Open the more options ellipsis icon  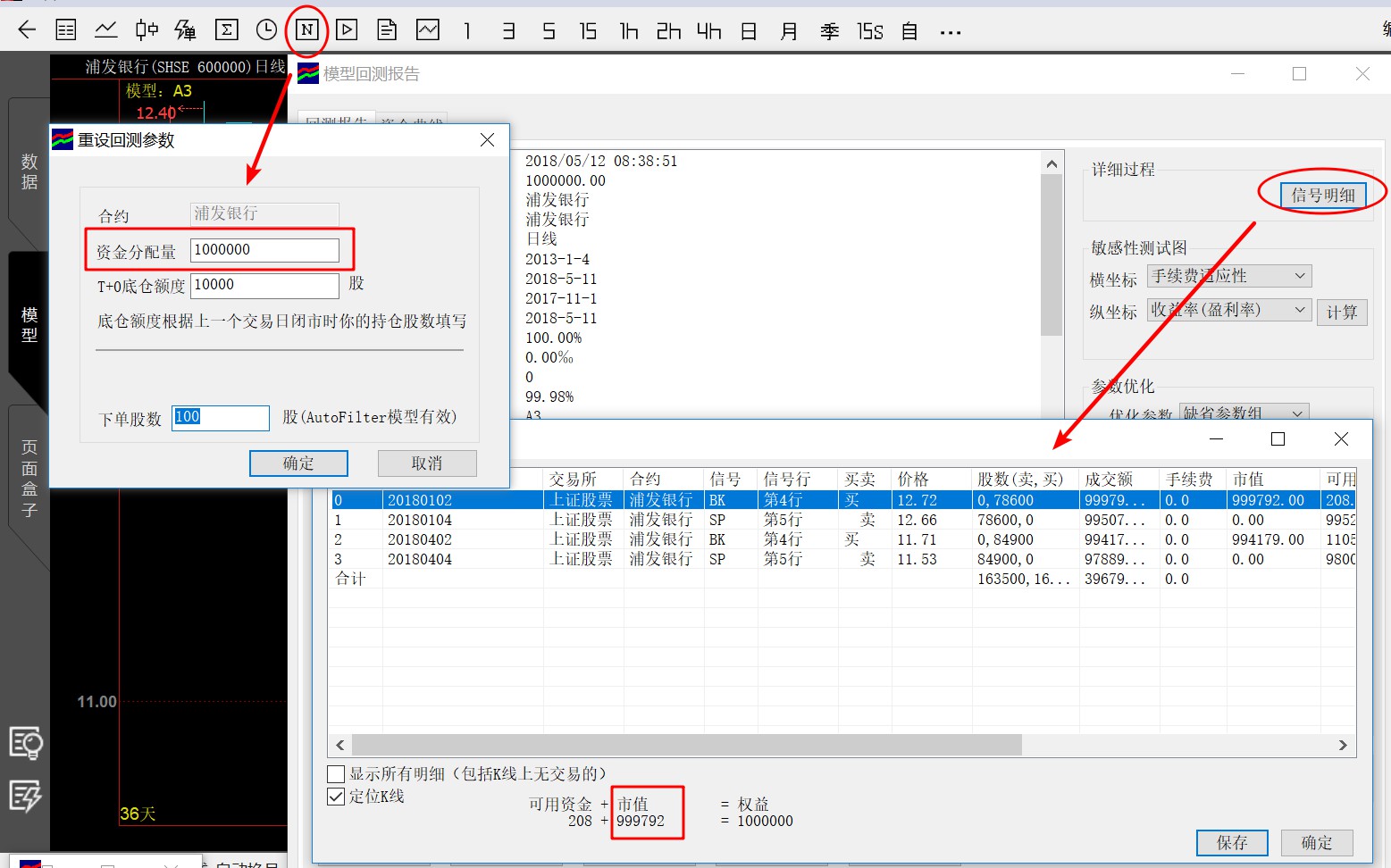click(950, 32)
